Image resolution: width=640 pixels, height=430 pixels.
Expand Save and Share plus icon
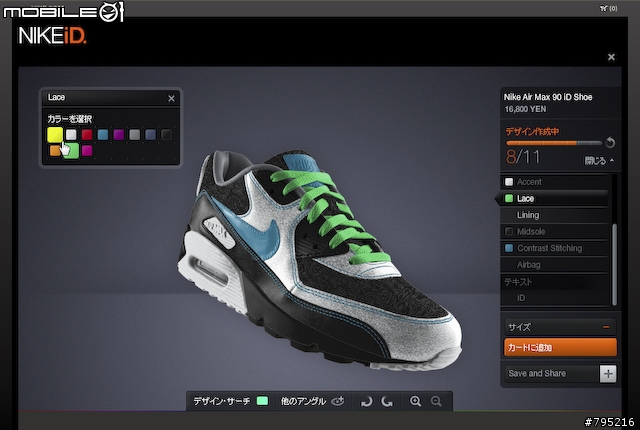click(608, 374)
